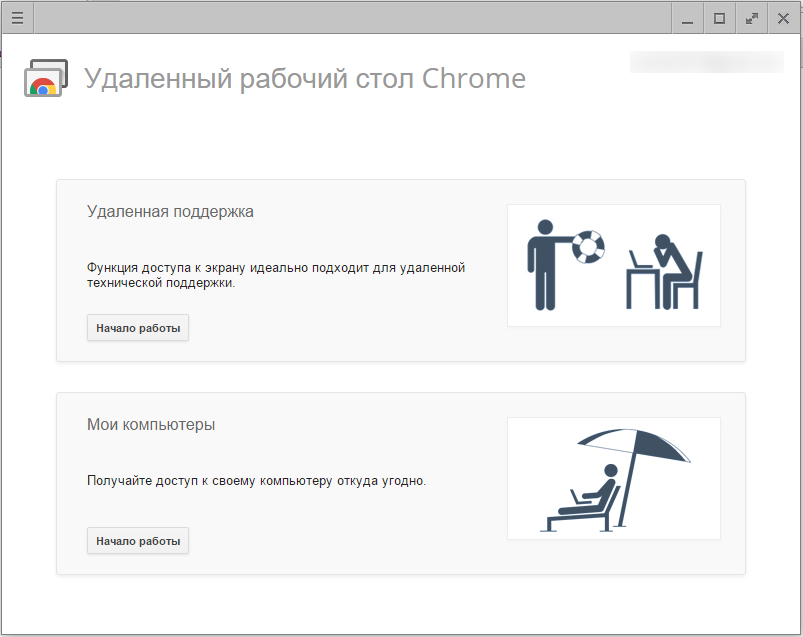This screenshot has height=637, width=803.
Task: Start Мои компьютеры with Начало работы button
Action: point(138,541)
